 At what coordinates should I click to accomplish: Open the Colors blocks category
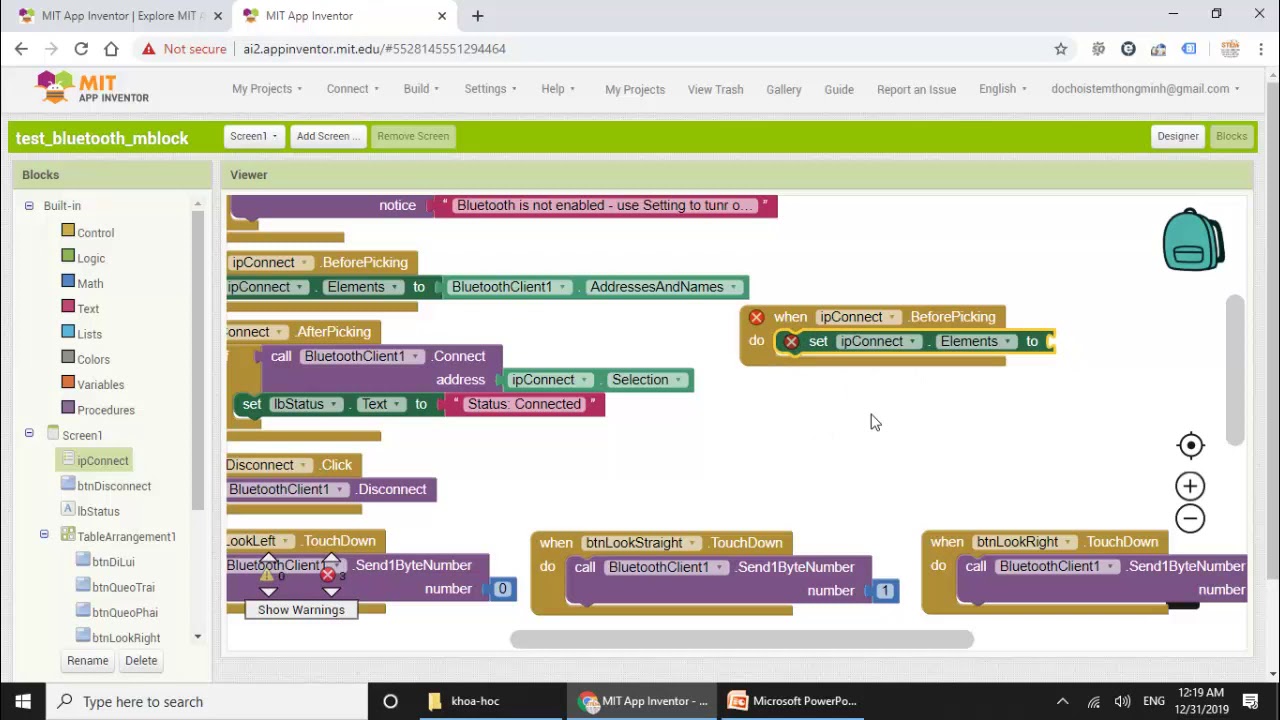pyautogui.click(x=93, y=359)
